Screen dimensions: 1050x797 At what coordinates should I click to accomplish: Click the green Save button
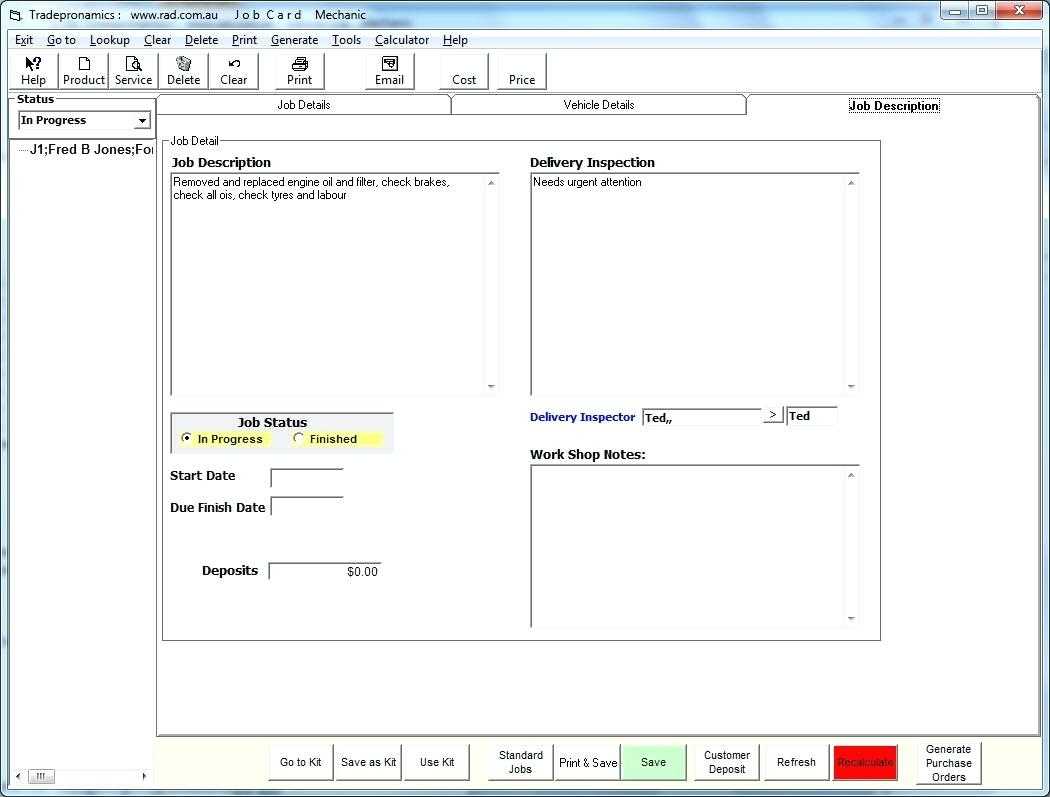[x=653, y=762]
